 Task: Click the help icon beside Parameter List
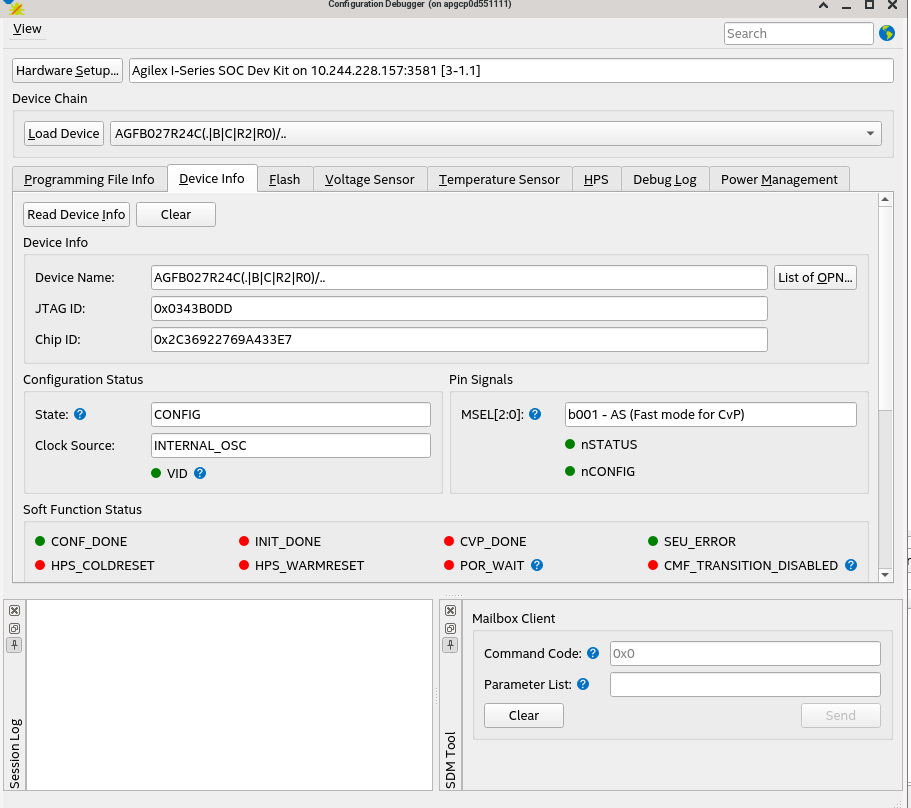pyautogui.click(x=583, y=684)
